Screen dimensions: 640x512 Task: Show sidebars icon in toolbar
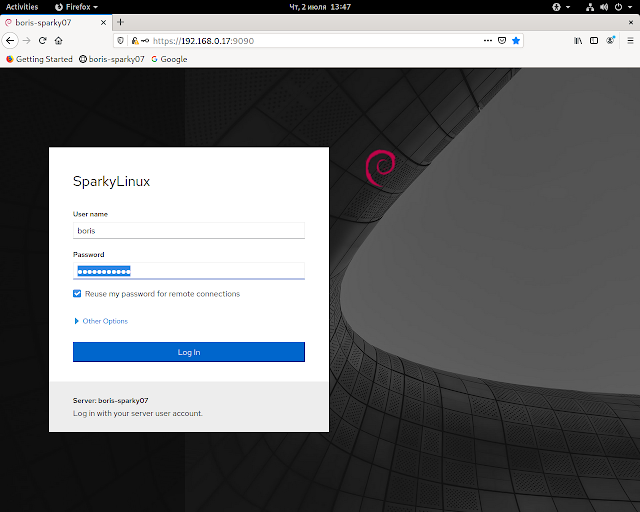pos(594,40)
